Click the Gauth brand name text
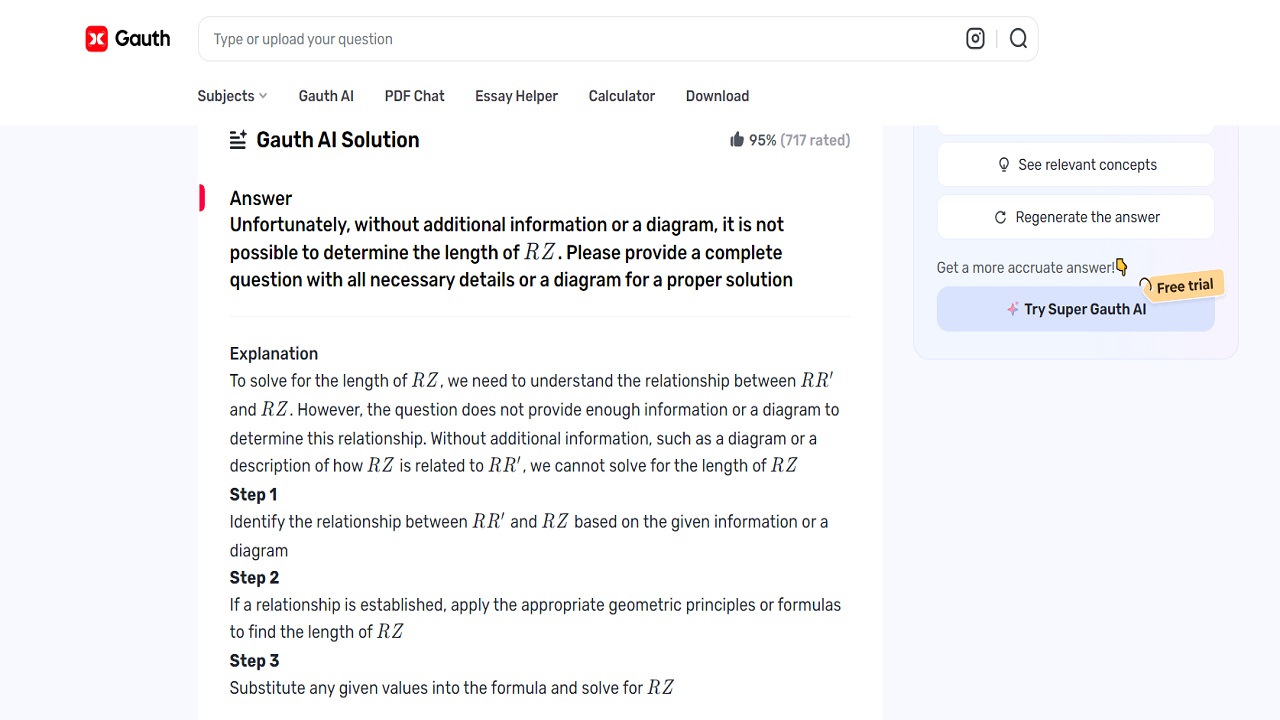The width and height of the screenshot is (1280, 720). point(142,39)
